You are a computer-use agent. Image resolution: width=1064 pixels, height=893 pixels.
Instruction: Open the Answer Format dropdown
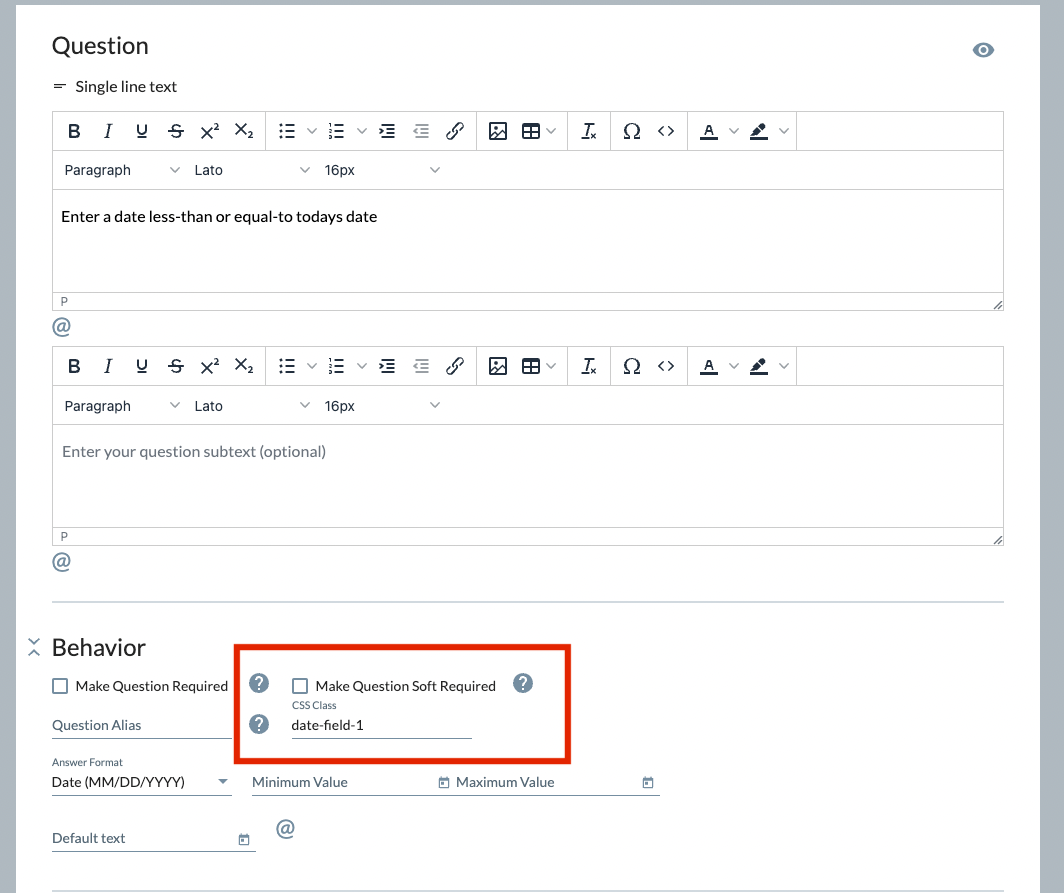tap(141, 782)
